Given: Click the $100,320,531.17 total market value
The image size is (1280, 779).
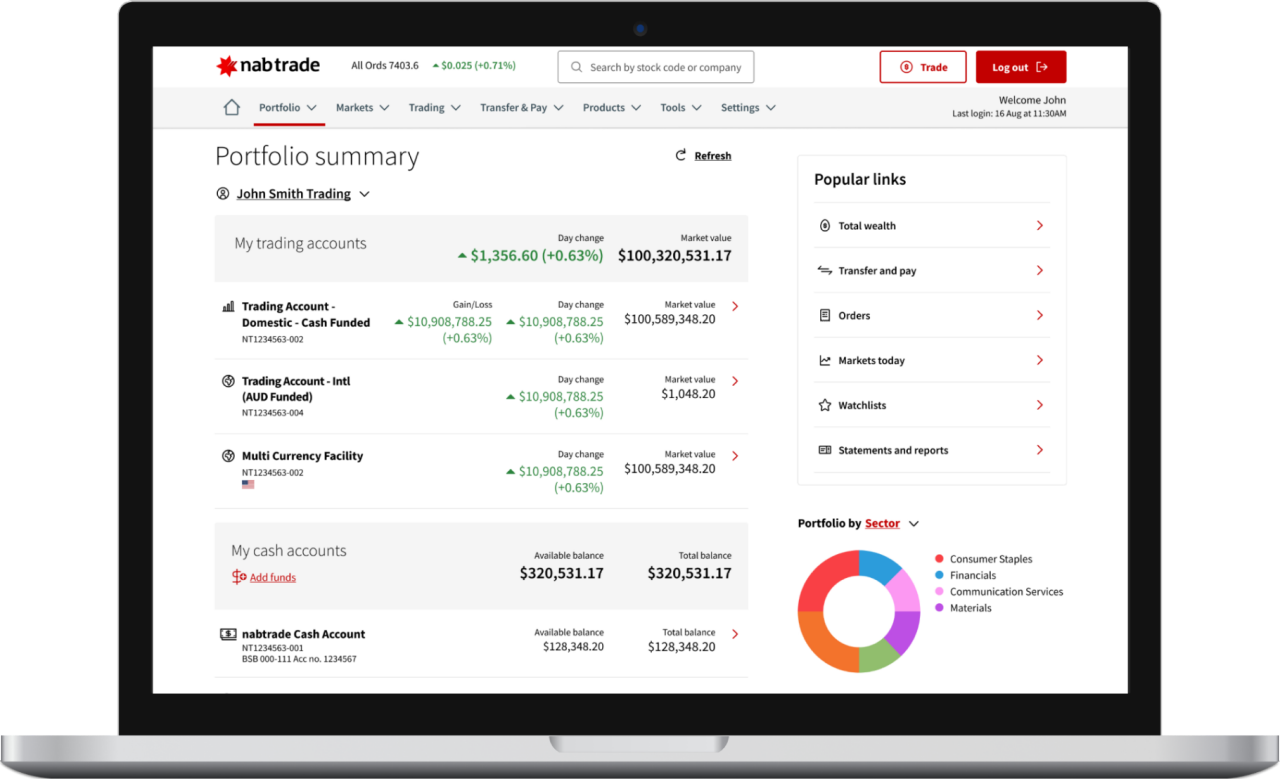Looking at the screenshot, I should [675, 256].
